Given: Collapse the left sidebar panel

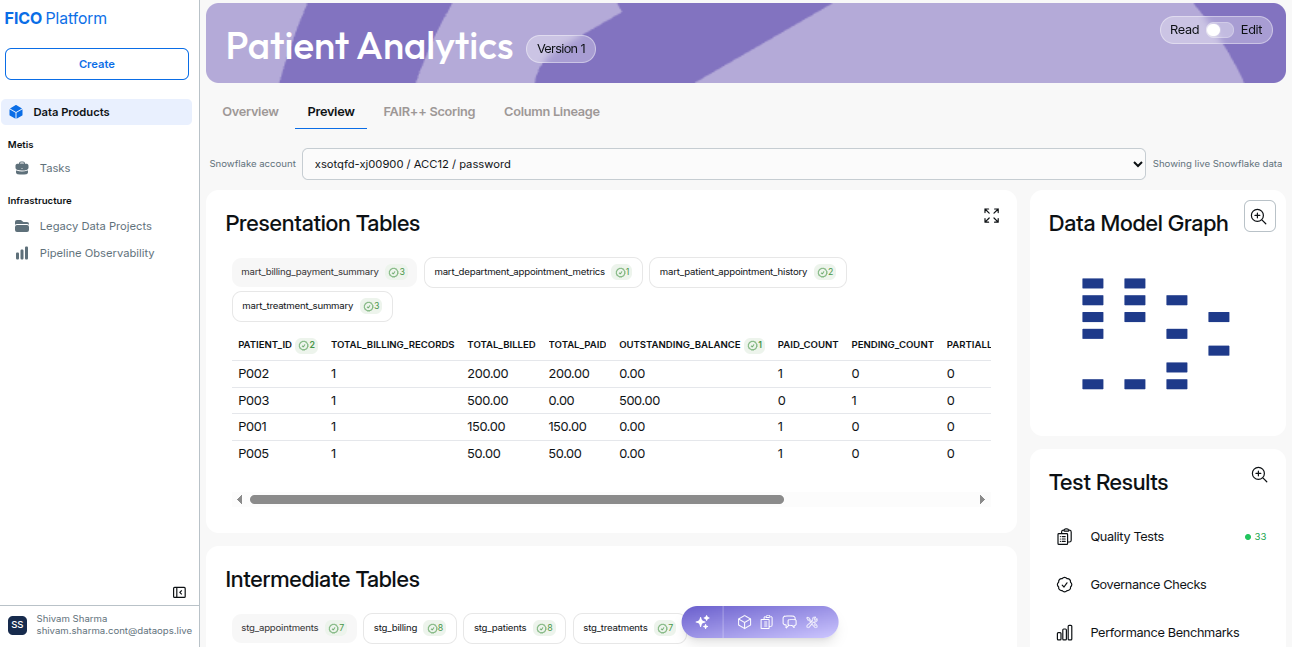Looking at the screenshot, I should tap(179, 592).
